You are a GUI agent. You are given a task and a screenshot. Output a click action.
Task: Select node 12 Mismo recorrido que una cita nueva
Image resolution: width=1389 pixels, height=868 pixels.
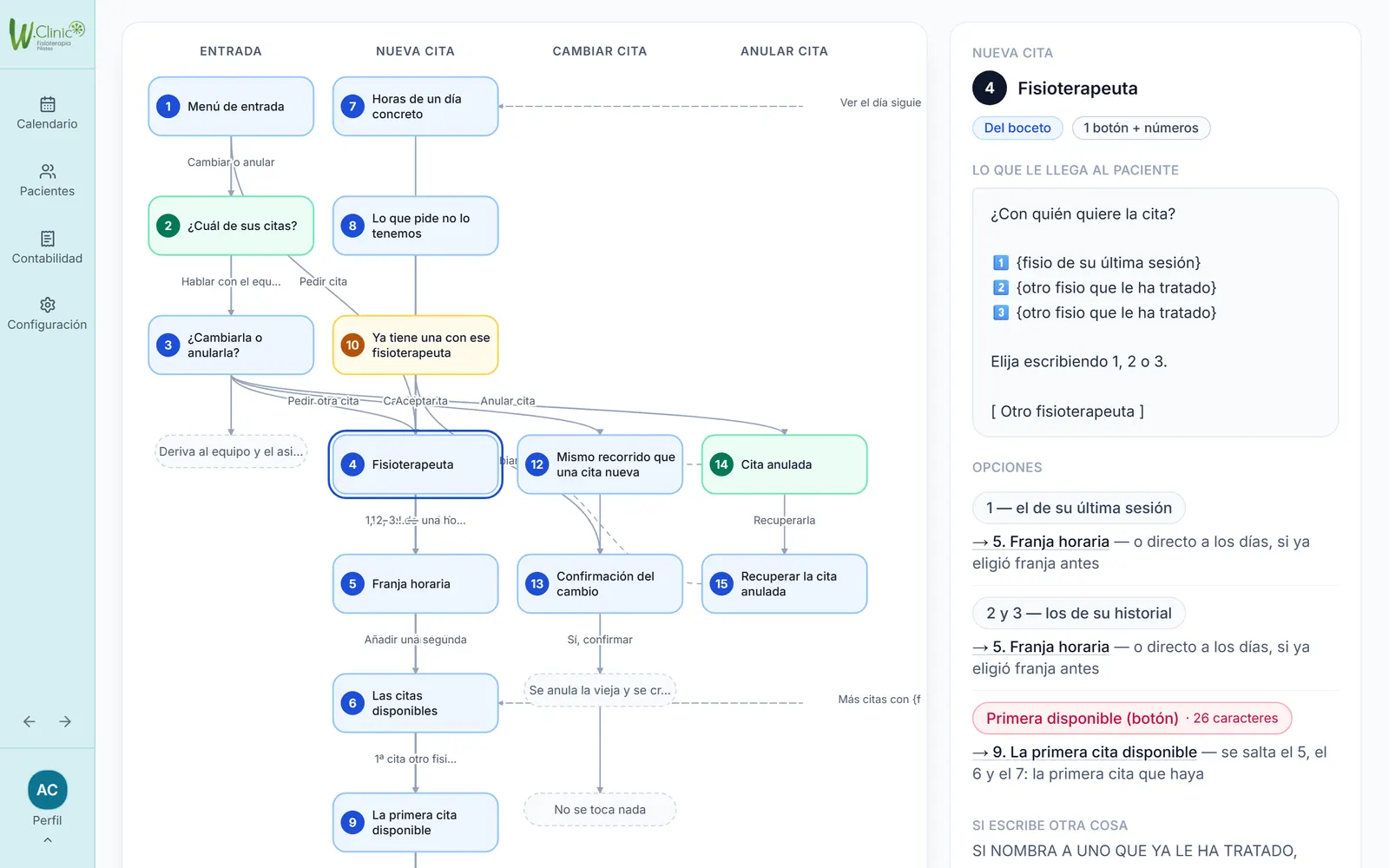click(600, 464)
